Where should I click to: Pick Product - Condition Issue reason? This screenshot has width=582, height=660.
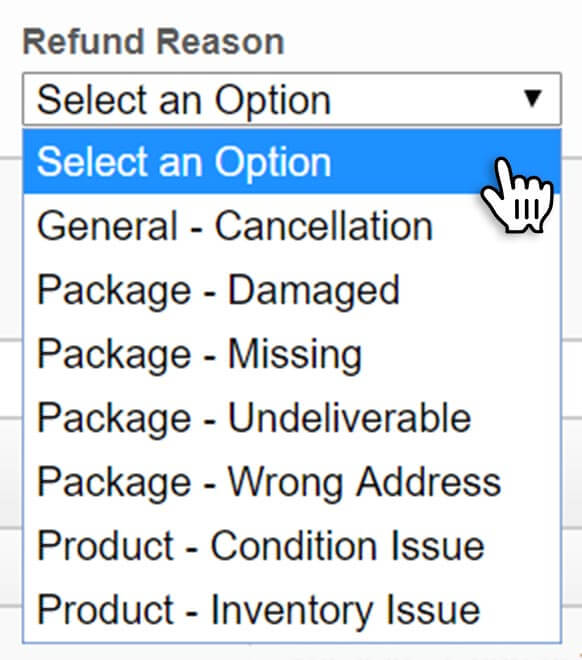coord(292,546)
